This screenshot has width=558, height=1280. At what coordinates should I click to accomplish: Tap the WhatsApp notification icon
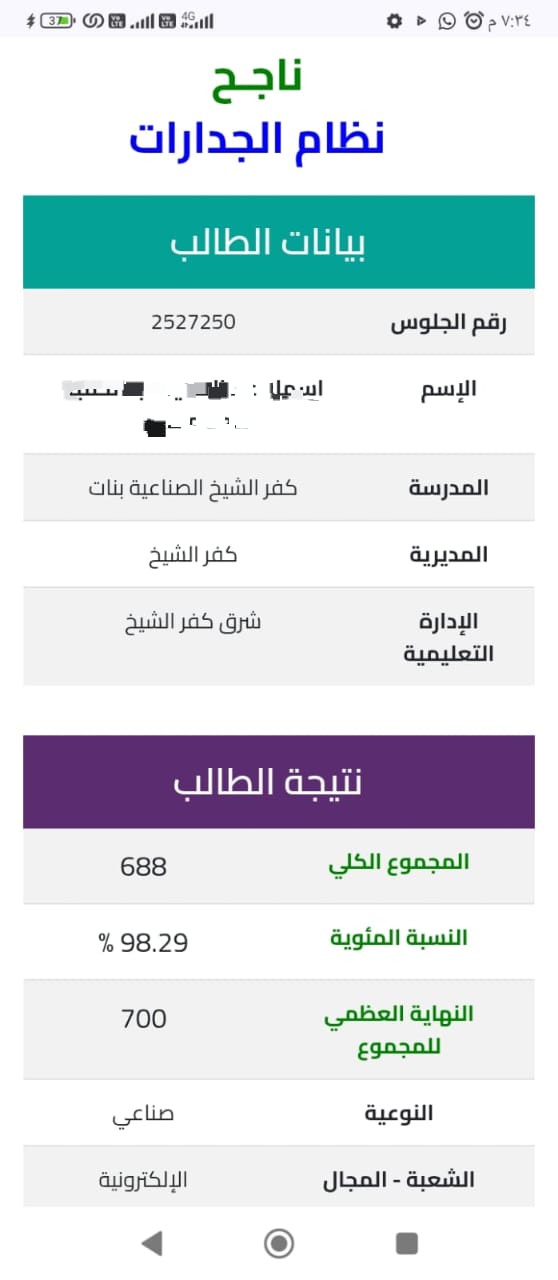tap(447, 20)
